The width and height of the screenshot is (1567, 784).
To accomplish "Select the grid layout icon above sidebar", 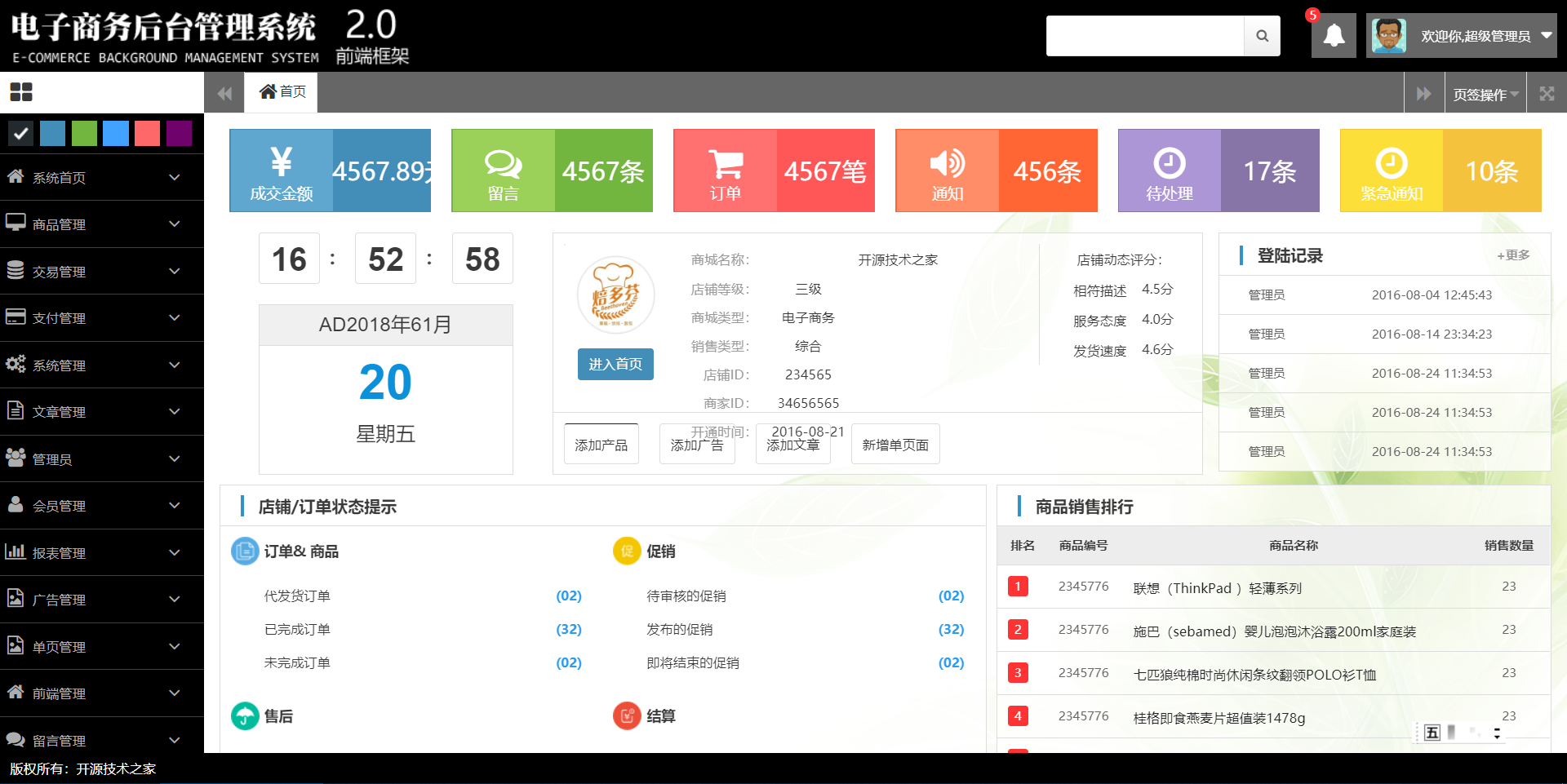I will (21, 91).
